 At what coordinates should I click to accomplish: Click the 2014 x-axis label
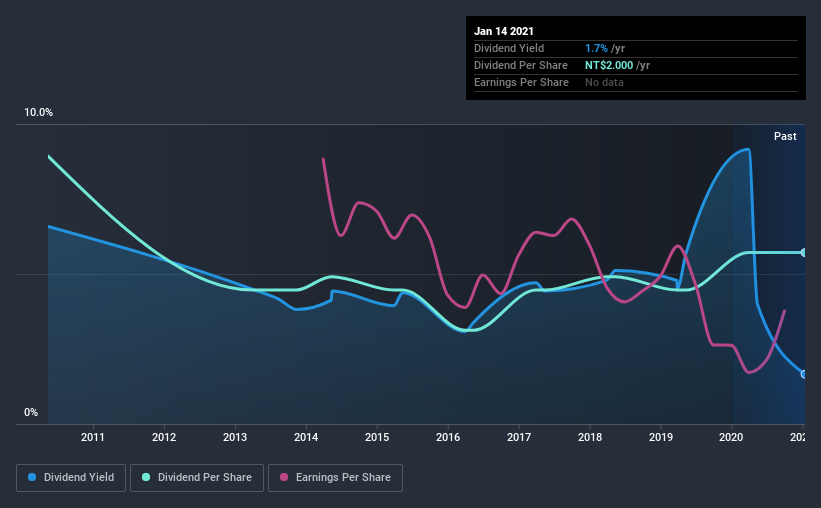[x=306, y=437]
